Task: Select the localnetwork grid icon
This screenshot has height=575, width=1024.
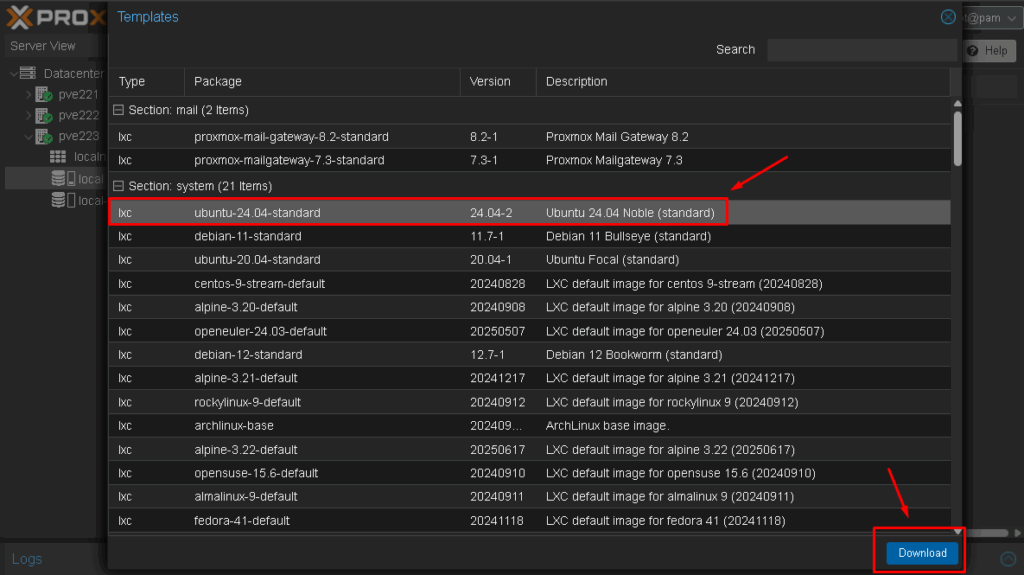Action: pos(58,157)
